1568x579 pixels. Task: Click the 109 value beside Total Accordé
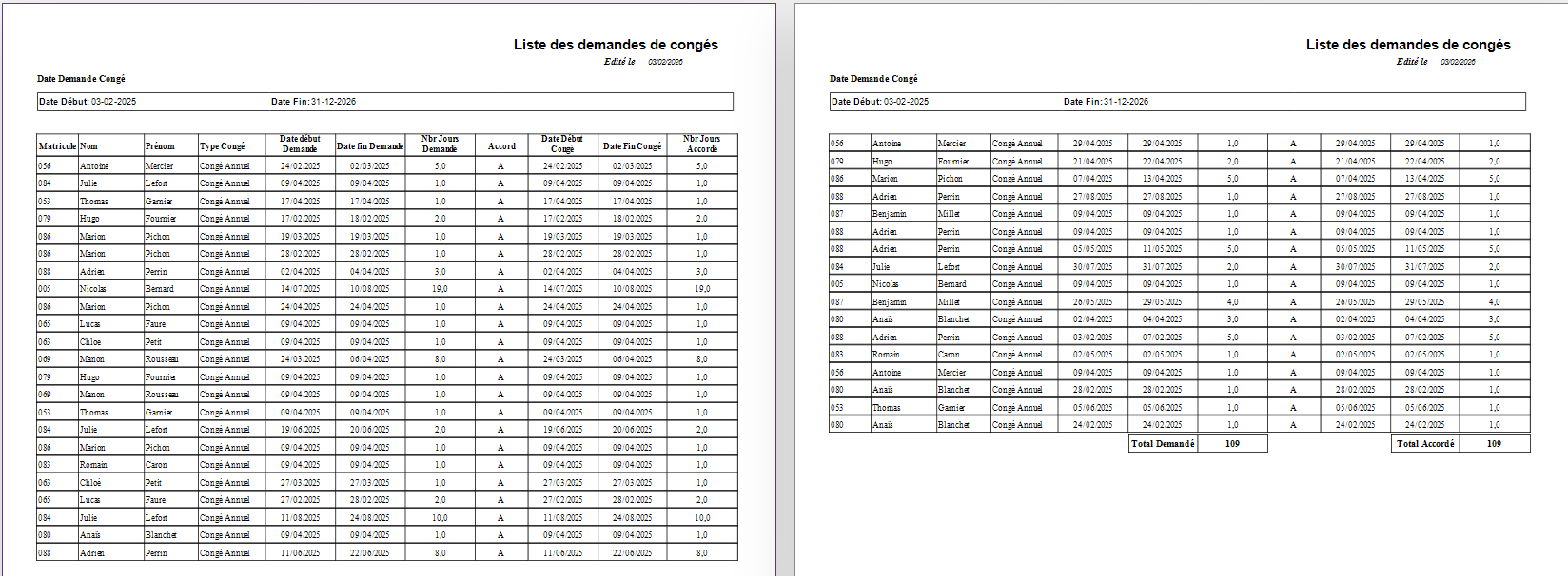click(1494, 444)
